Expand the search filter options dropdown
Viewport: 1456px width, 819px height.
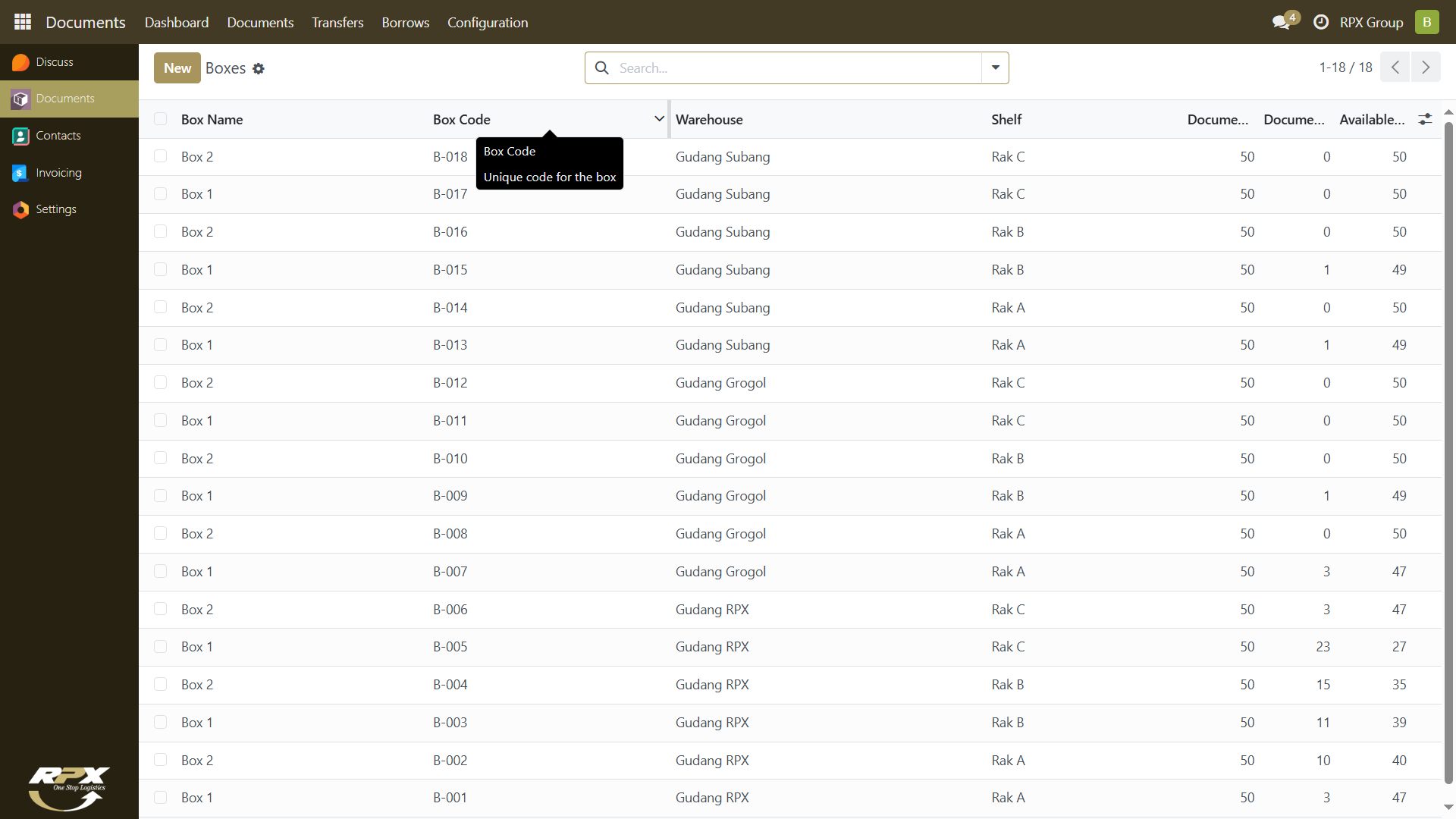click(x=995, y=67)
